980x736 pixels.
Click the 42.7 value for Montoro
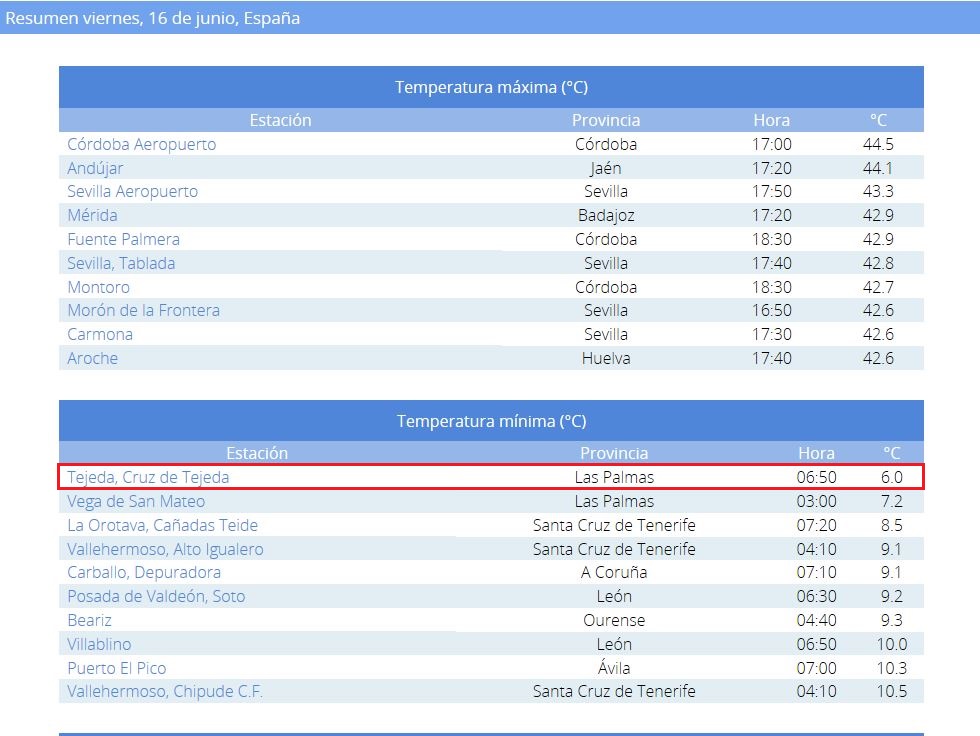[x=878, y=287]
